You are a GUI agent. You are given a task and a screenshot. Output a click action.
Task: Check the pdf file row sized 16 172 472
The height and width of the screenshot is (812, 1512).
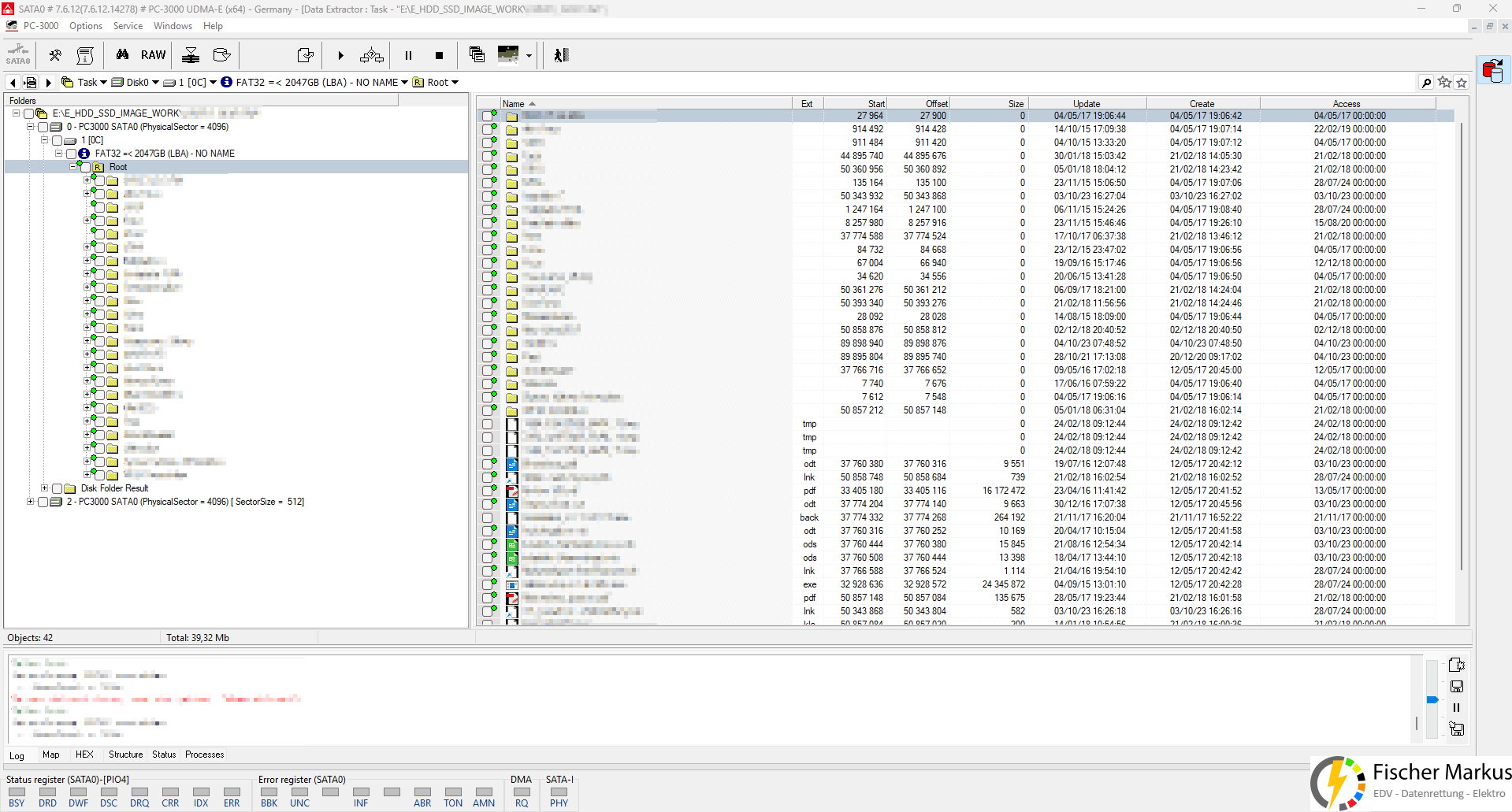click(x=487, y=491)
